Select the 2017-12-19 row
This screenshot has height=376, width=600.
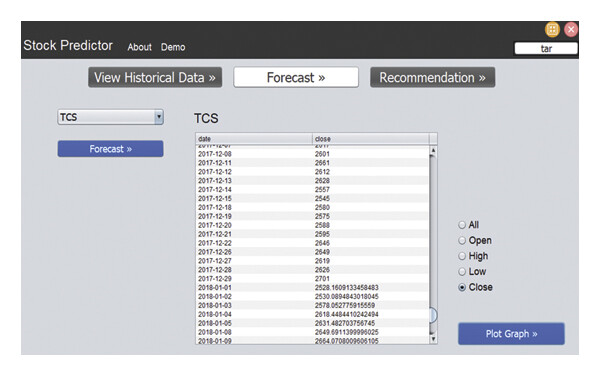click(x=313, y=216)
